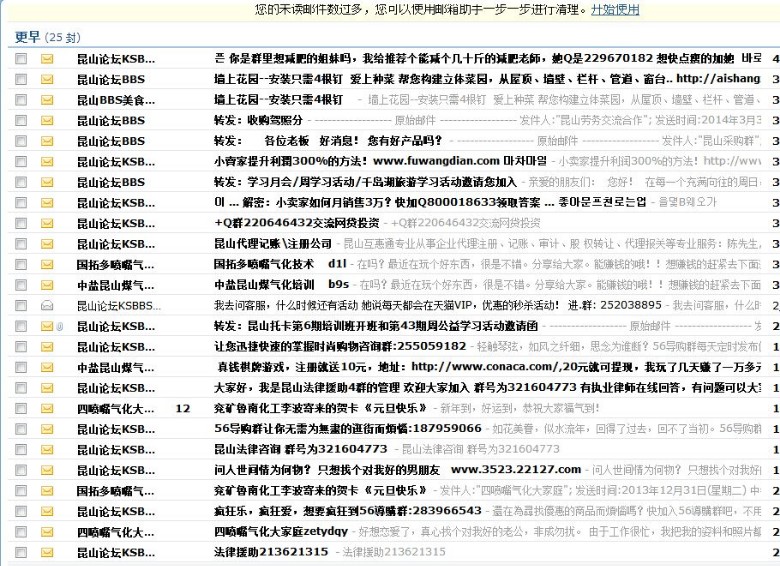This screenshot has width=780, height=566.
Task: Click unread envelope icon for 收购驾照分 email
Action: pos(47,120)
